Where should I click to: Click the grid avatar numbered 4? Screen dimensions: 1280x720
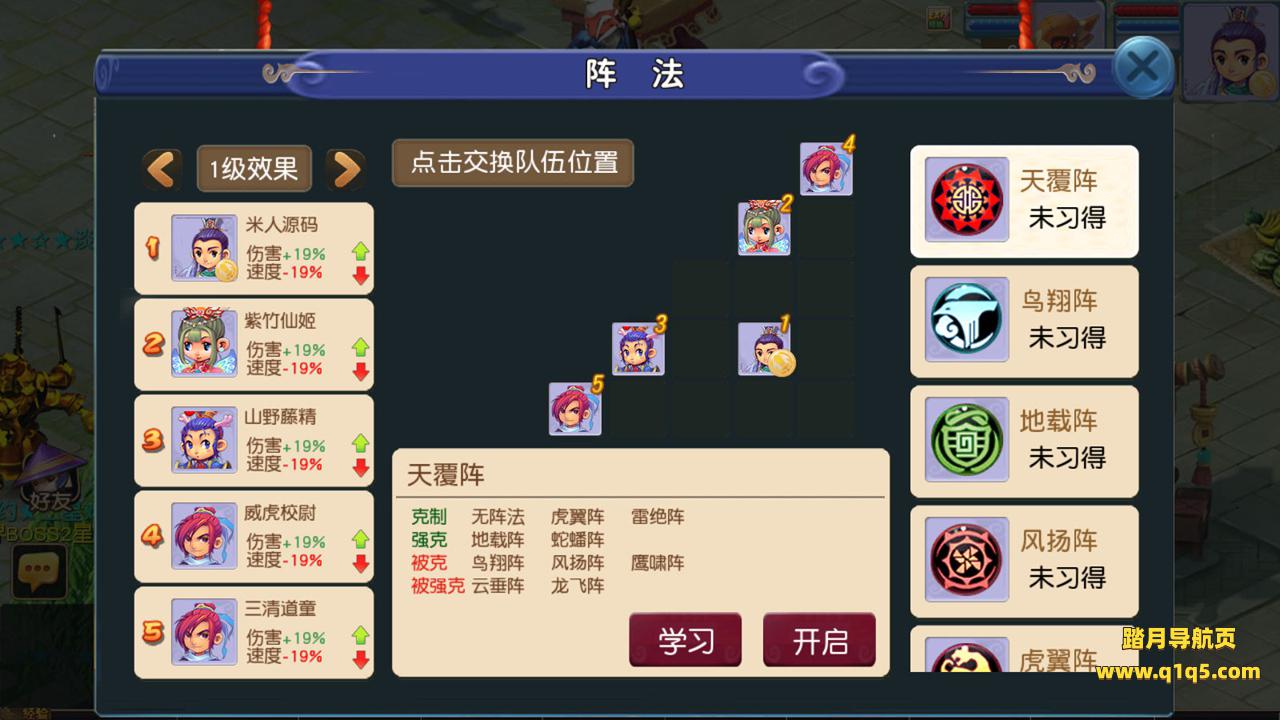point(826,168)
